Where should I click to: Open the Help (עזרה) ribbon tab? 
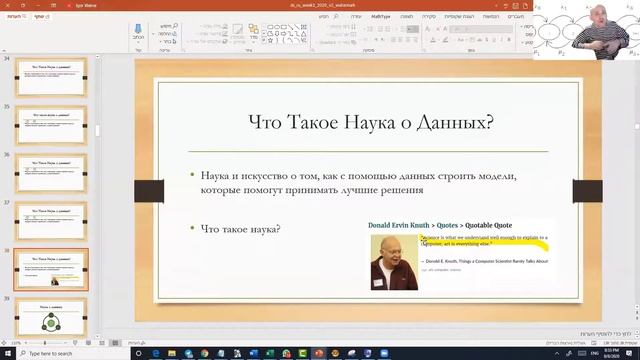point(356,16)
